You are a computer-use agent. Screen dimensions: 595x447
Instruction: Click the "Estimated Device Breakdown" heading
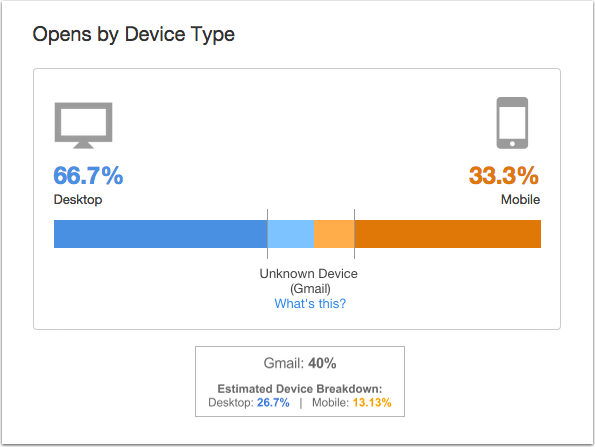click(x=300, y=389)
